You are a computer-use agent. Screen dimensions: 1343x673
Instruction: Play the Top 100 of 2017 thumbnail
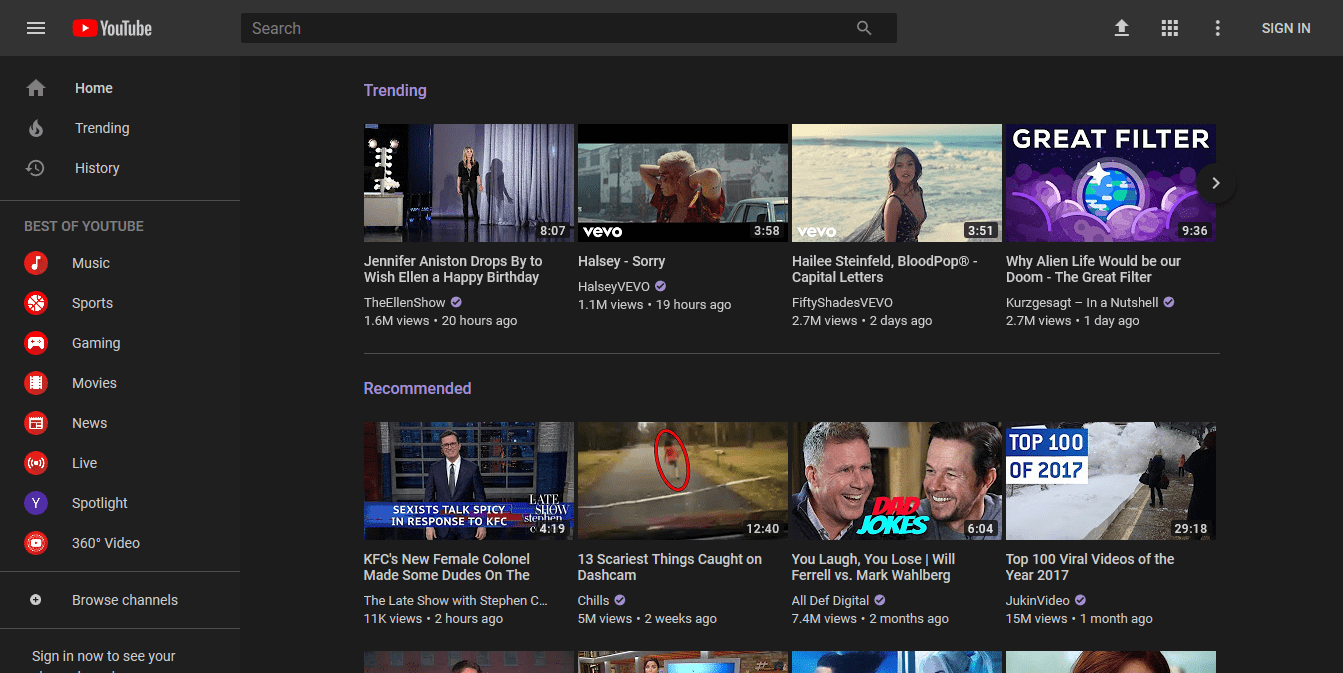click(1111, 481)
